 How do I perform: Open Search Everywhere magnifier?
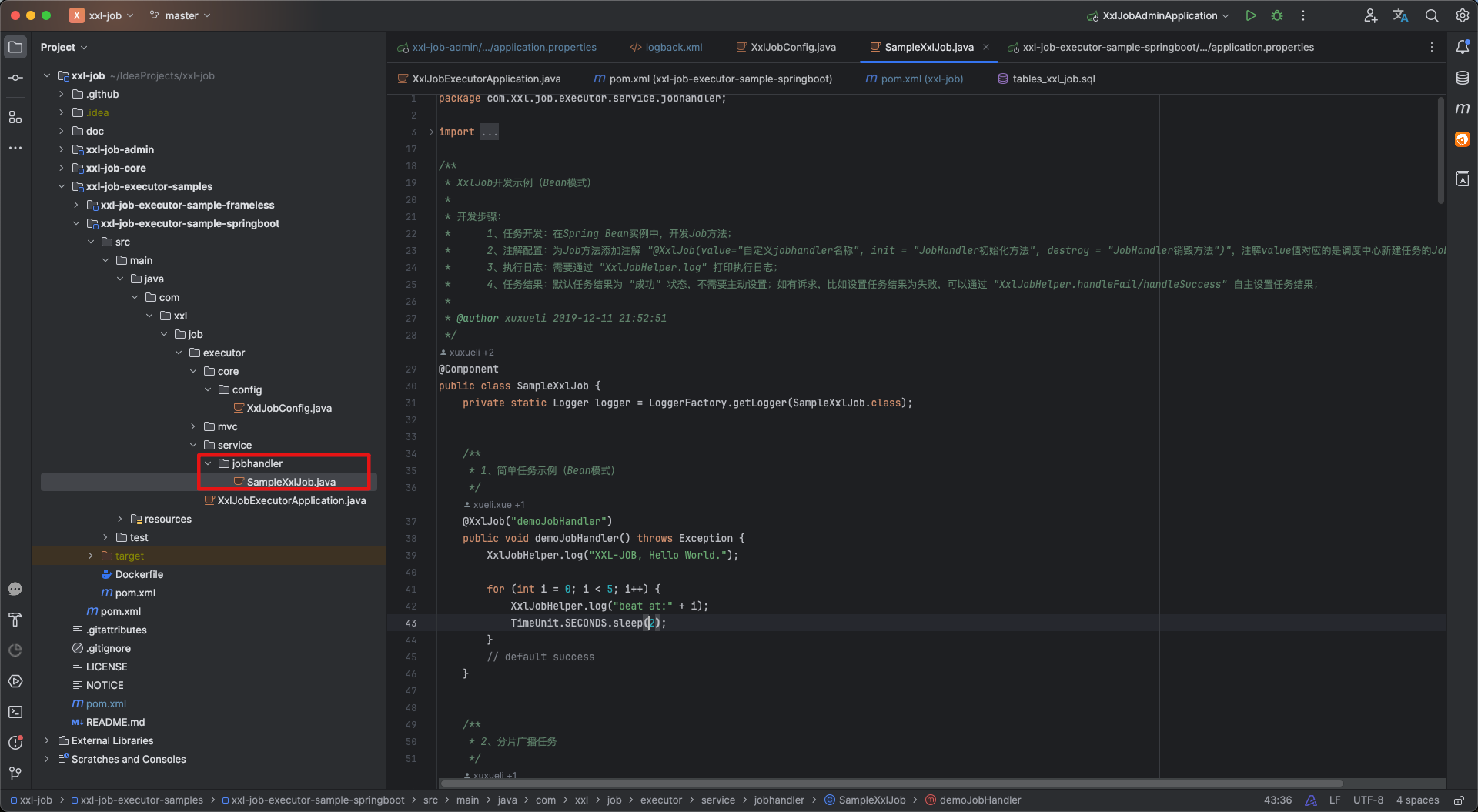point(1432,15)
